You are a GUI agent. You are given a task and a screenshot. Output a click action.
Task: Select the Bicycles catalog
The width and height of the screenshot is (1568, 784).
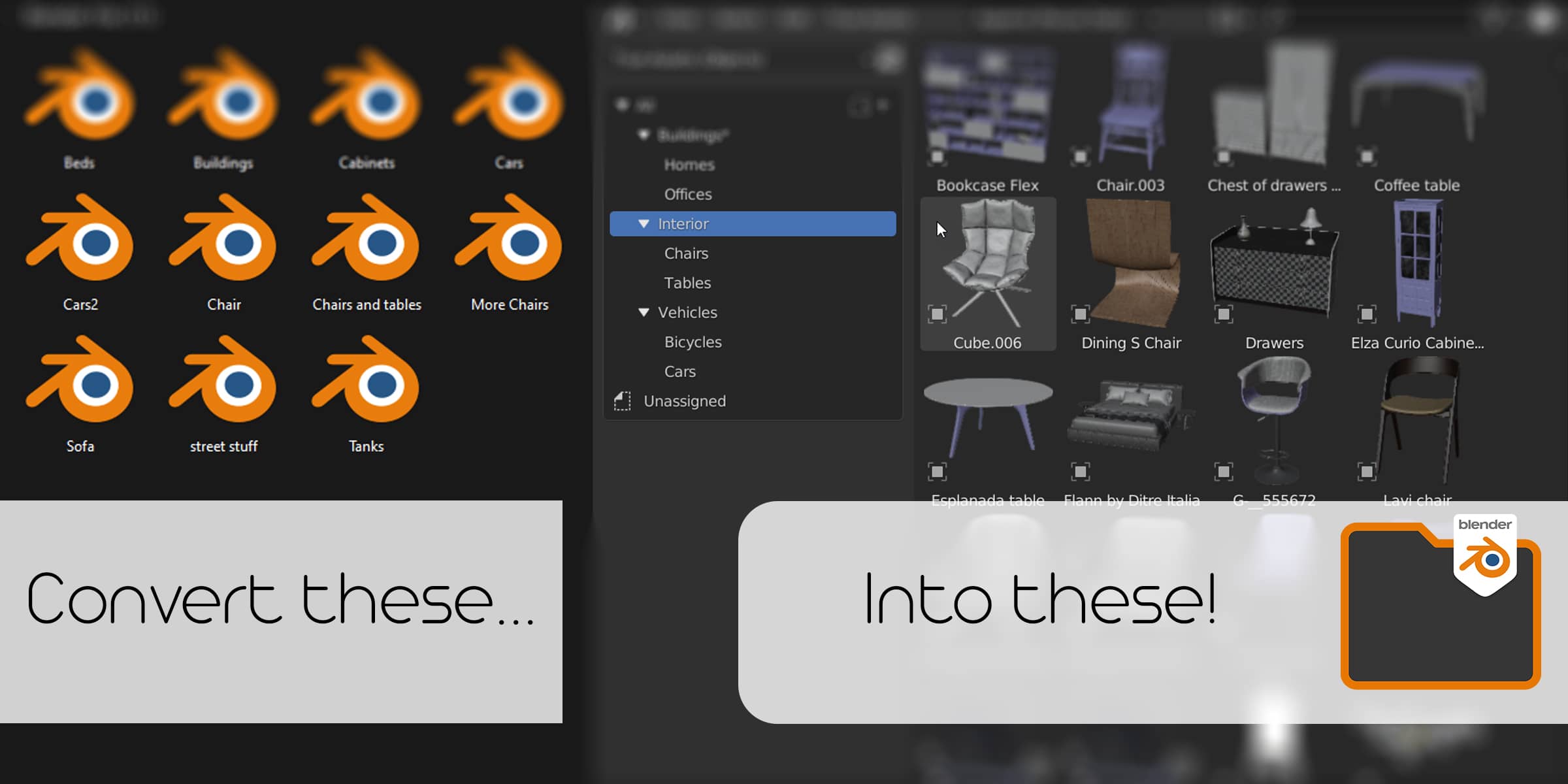693,342
